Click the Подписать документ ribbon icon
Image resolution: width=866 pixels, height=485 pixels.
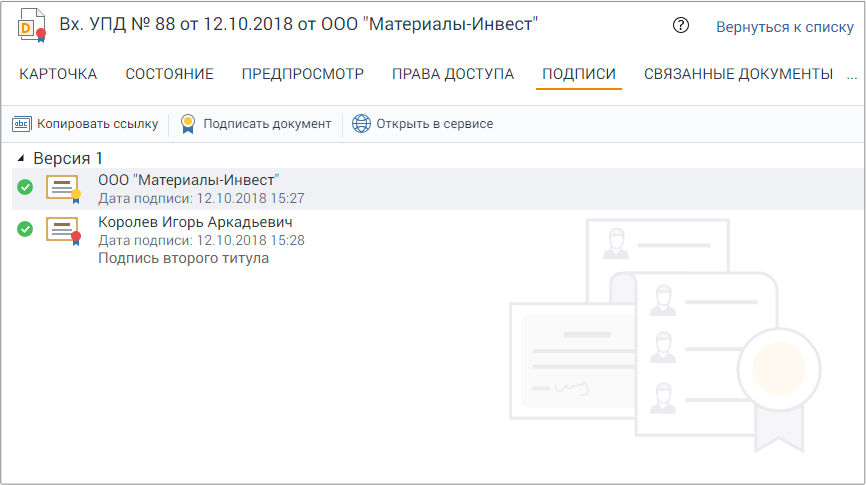tap(188, 124)
